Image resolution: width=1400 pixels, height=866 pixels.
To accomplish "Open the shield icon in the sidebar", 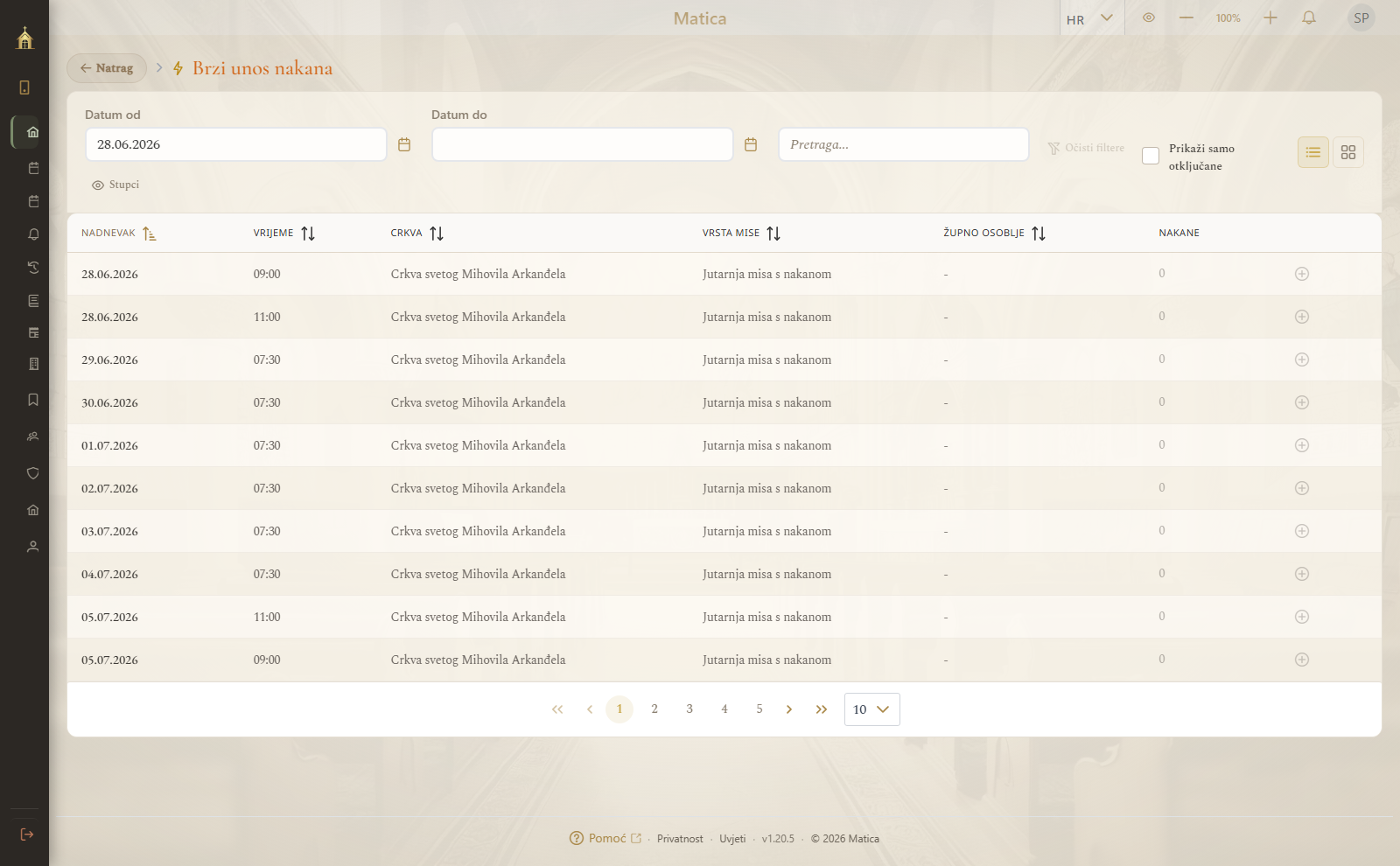I will click(33, 473).
